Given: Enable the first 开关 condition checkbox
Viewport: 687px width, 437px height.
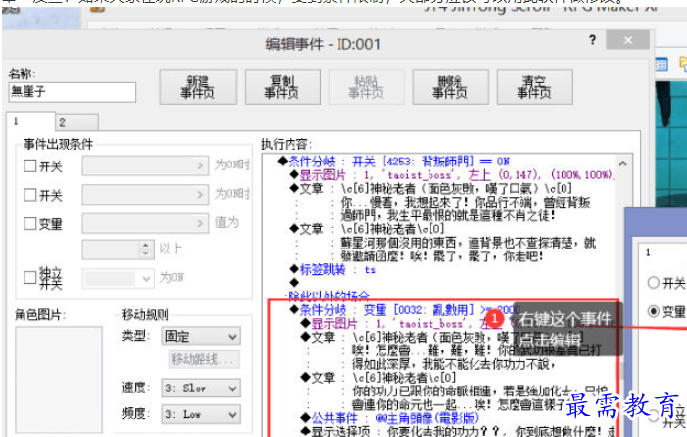Looking at the screenshot, I should tap(30, 166).
